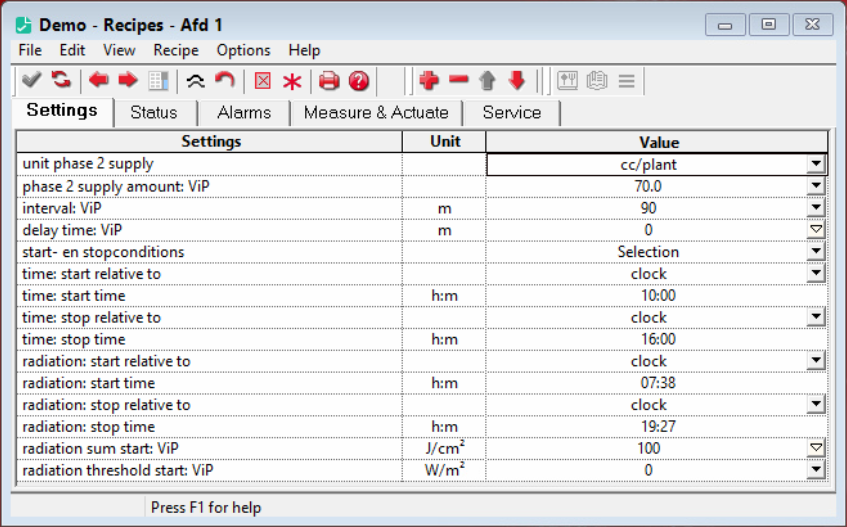This screenshot has height=527, width=847.
Task: Click the red printer icon
Action: coord(329,81)
